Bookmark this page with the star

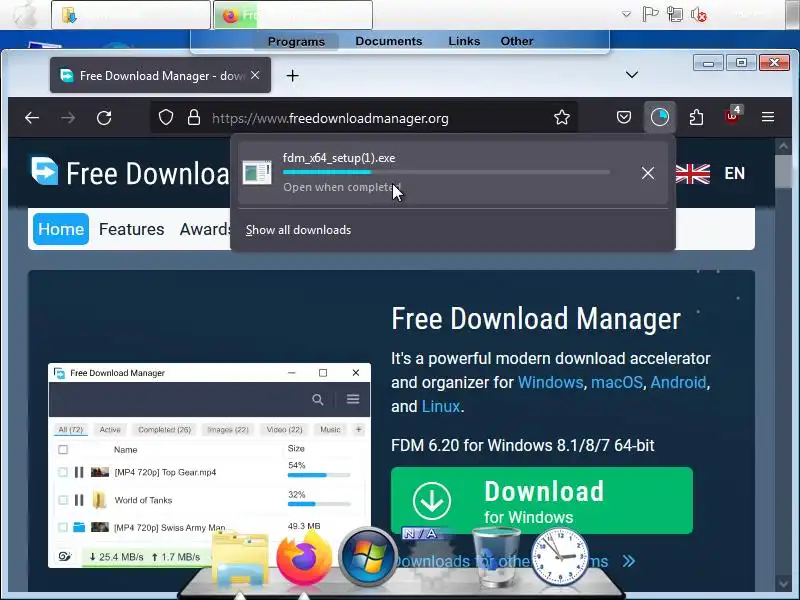[562, 118]
